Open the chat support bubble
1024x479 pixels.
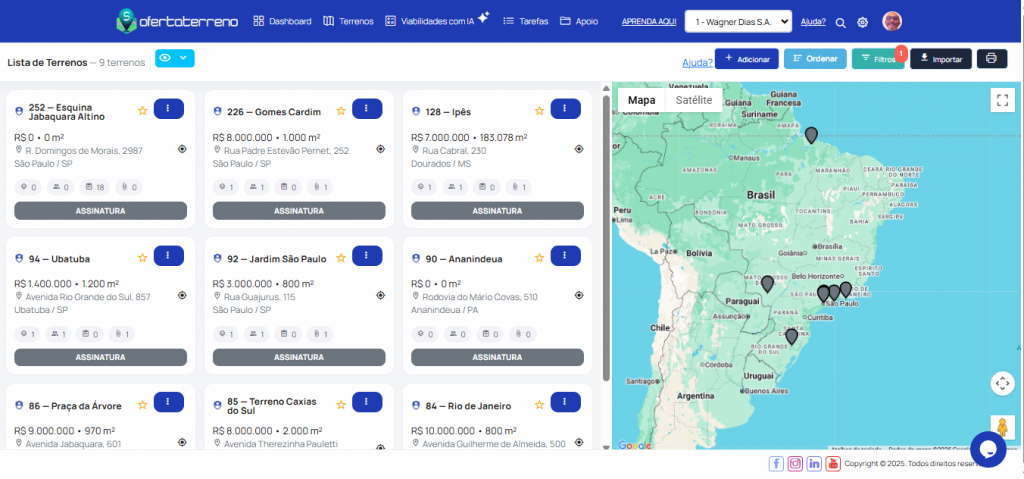point(988,450)
